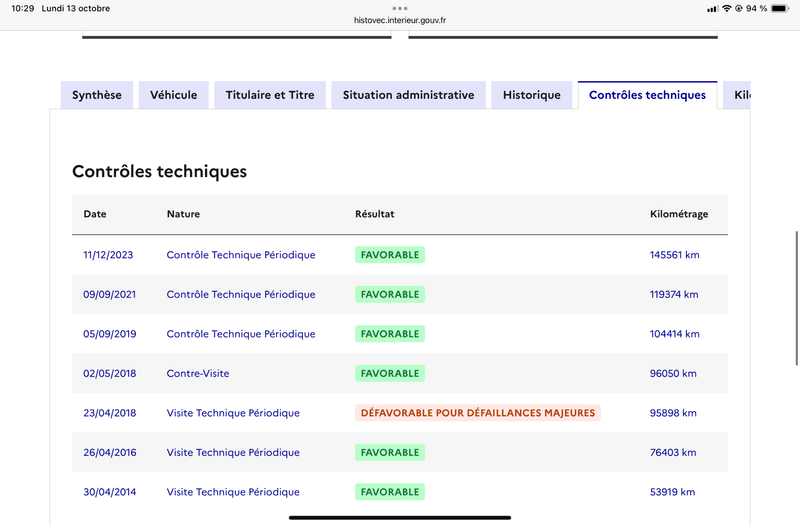Click the Résultat column header
Screen dimensions: 800x525
(x=375, y=214)
